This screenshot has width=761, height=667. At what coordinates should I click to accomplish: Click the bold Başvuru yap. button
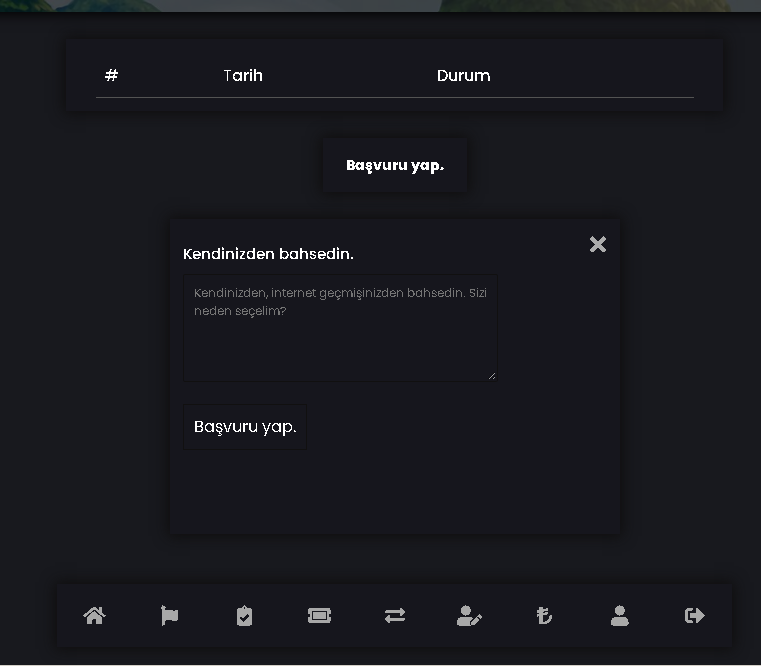(395, 165)
